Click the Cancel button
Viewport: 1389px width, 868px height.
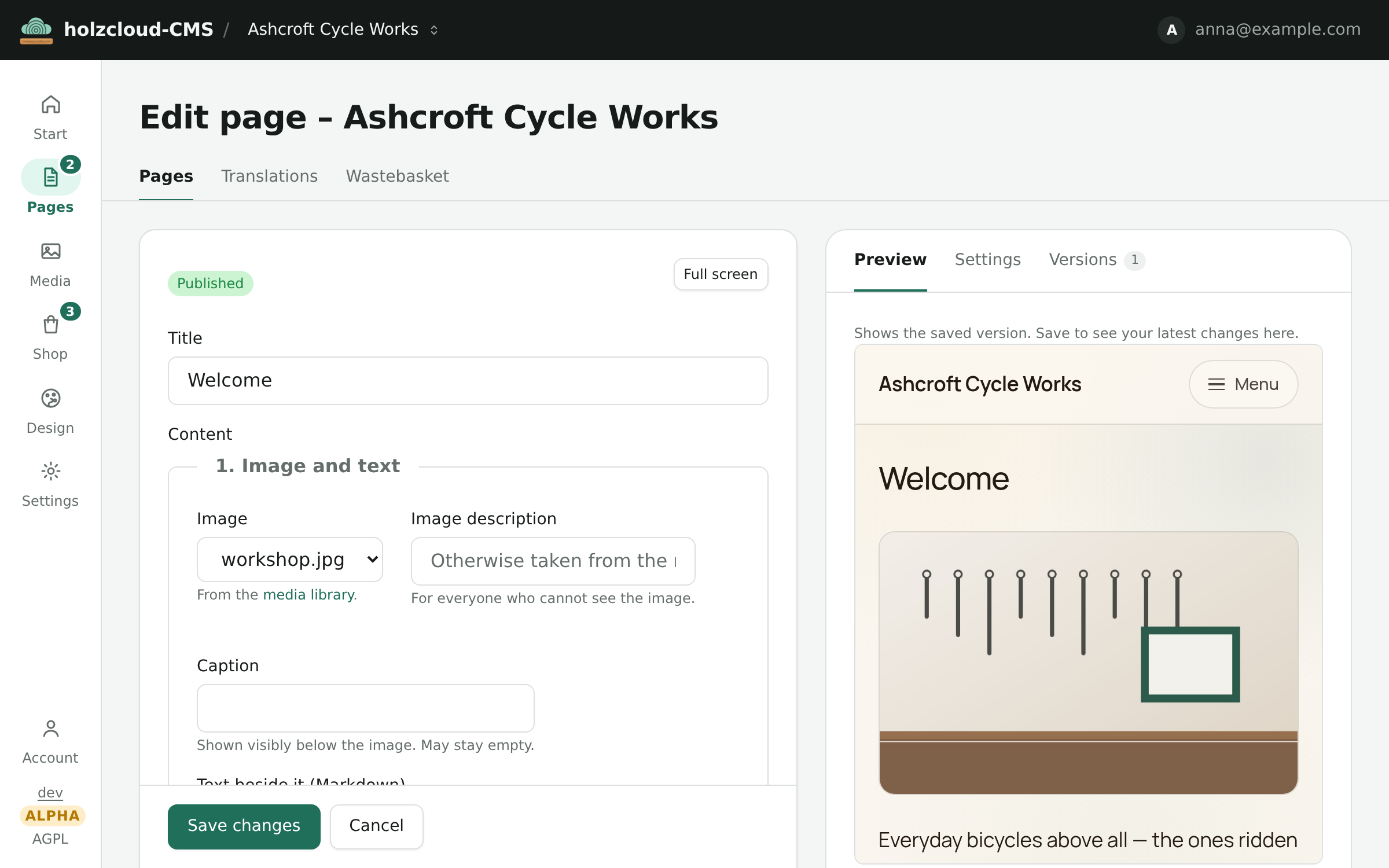377,826
